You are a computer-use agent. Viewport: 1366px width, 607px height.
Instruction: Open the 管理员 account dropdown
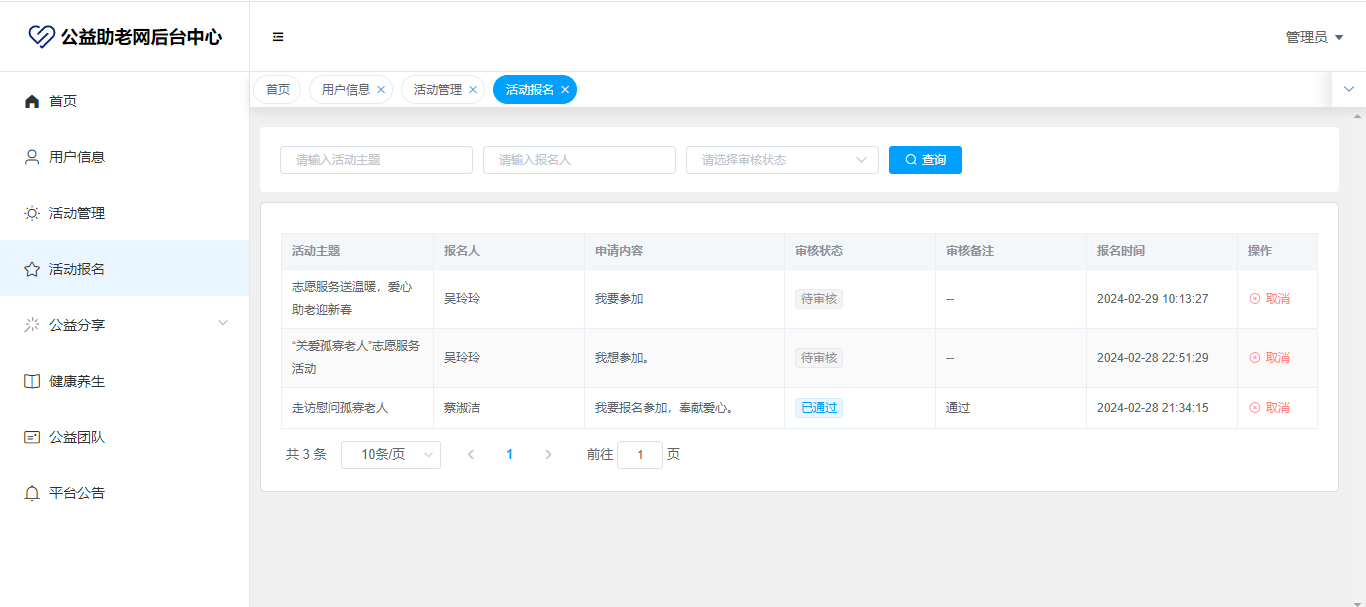[1313, 37]
